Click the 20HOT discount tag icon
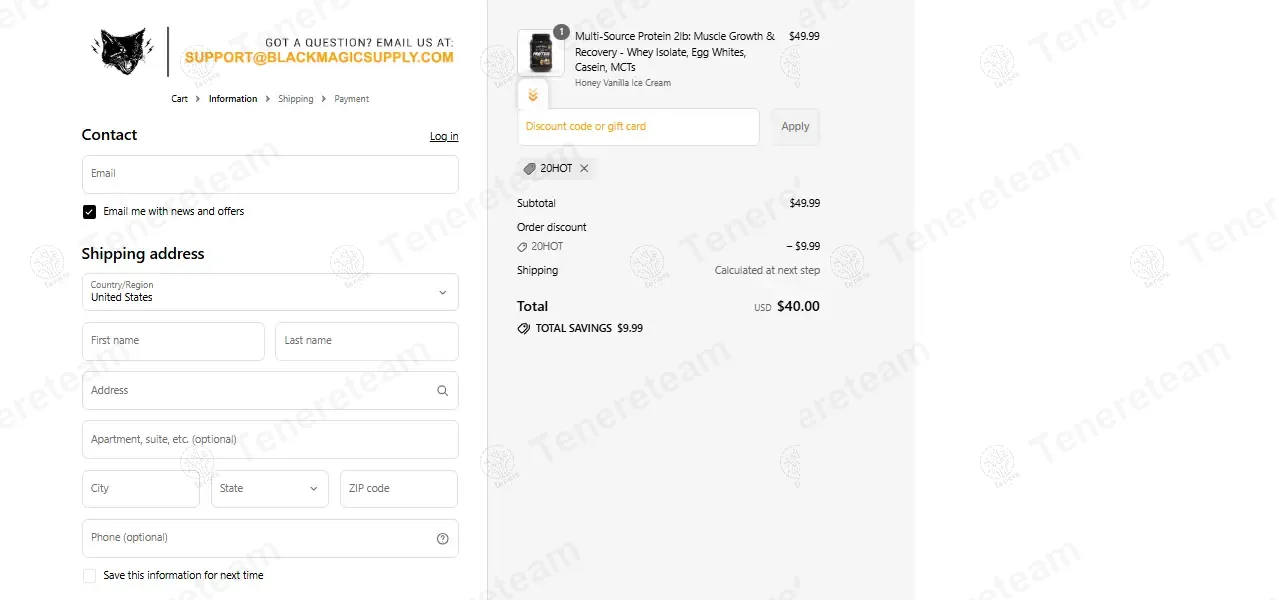The height and width of the screenshot is (600, 1279). click(530, 169)
